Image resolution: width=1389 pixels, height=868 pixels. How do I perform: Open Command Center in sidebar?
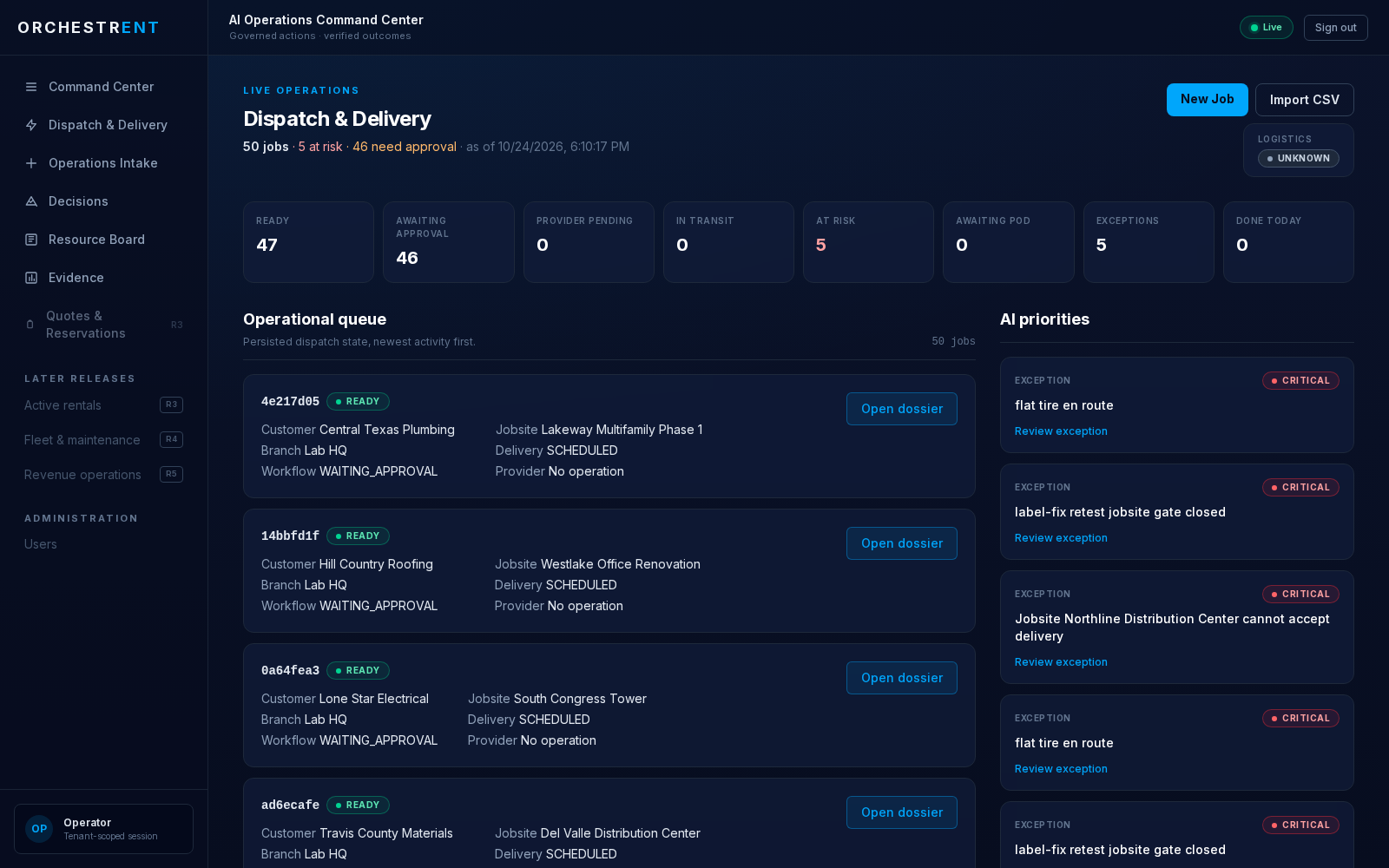[103, 87]
